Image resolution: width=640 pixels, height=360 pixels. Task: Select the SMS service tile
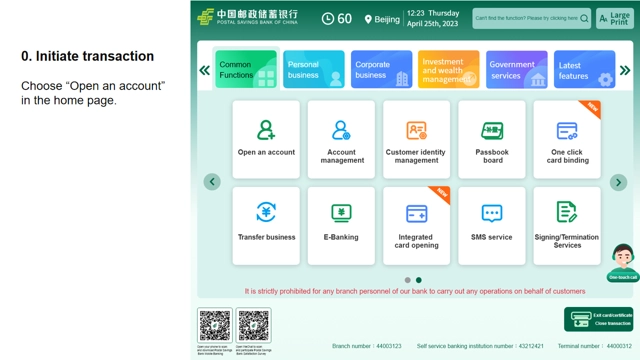click(x=492, y=226)
